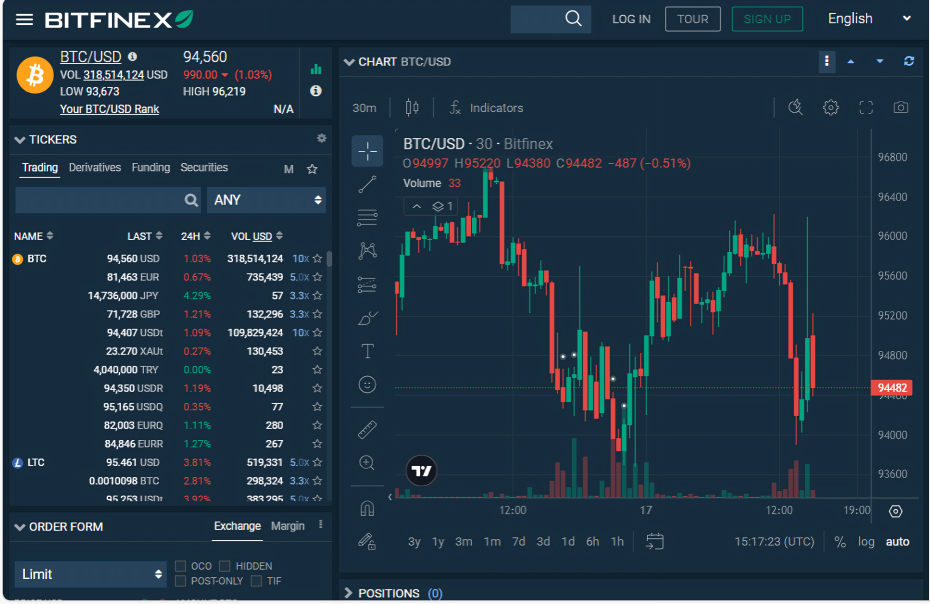
Task: Open chart settings gear icon
Action: [x=830, y=107]
